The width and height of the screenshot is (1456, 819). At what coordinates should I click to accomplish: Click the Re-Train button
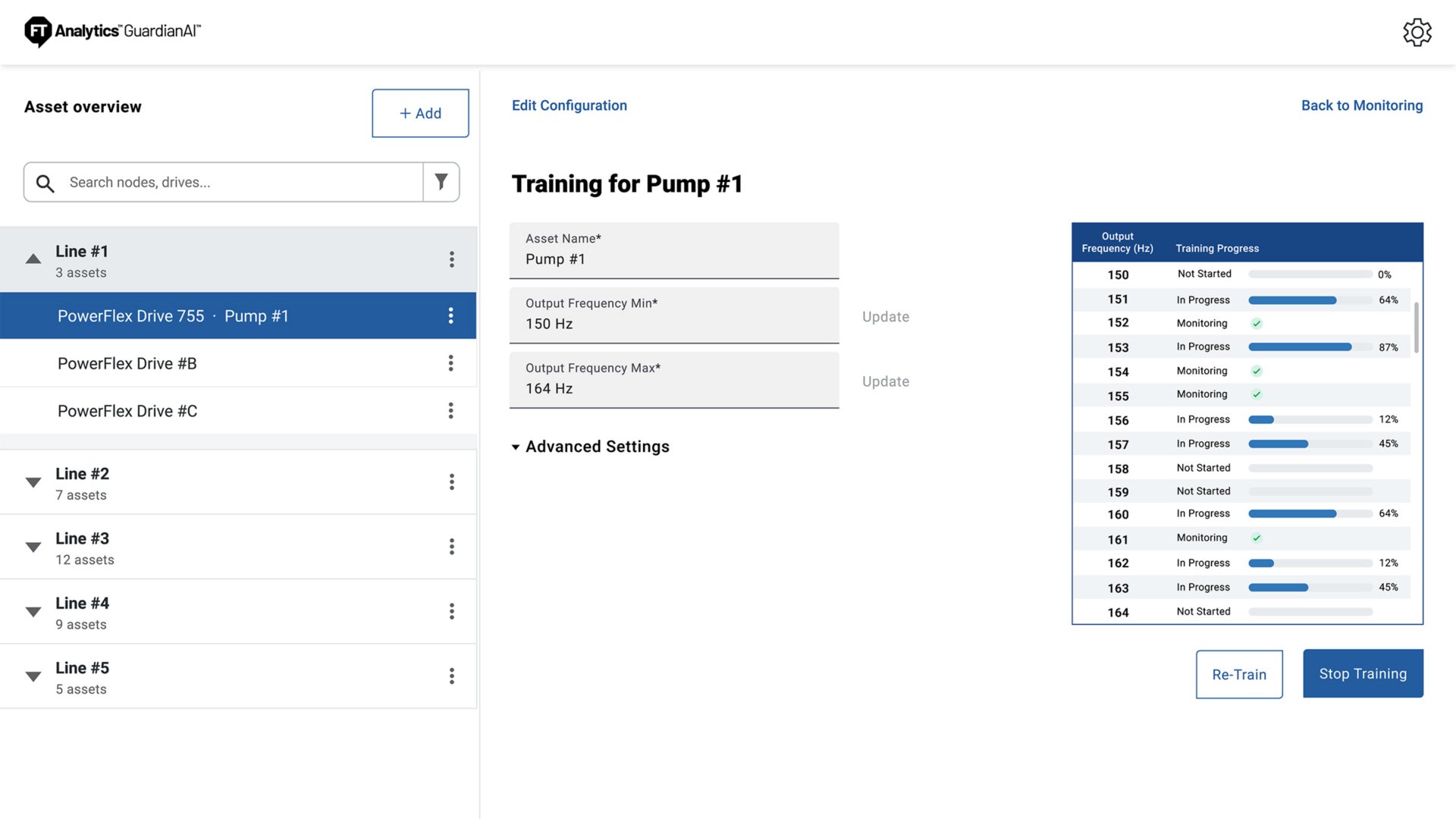click(x=1239, y=673)
